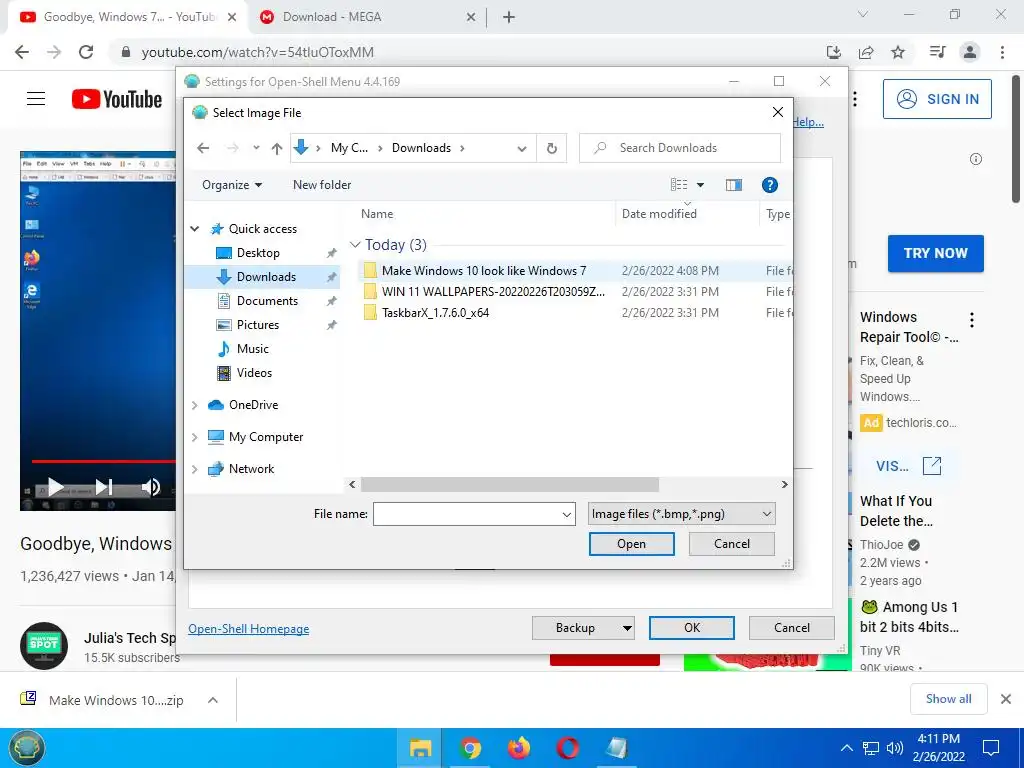Click the Open button in file dialog
This screenshot has height=768, width=1024.
tap(632, 544)
